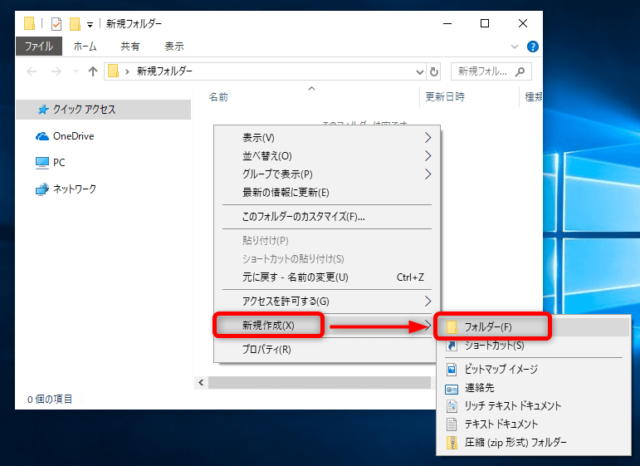Switch to the ホーム ribbon tab
The height and width of the screenshot is (466, 640).
[x=85, y=46]
